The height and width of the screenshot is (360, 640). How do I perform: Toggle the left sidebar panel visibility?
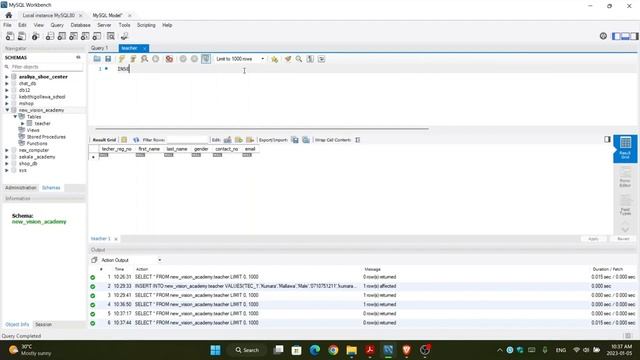point(616,36)
